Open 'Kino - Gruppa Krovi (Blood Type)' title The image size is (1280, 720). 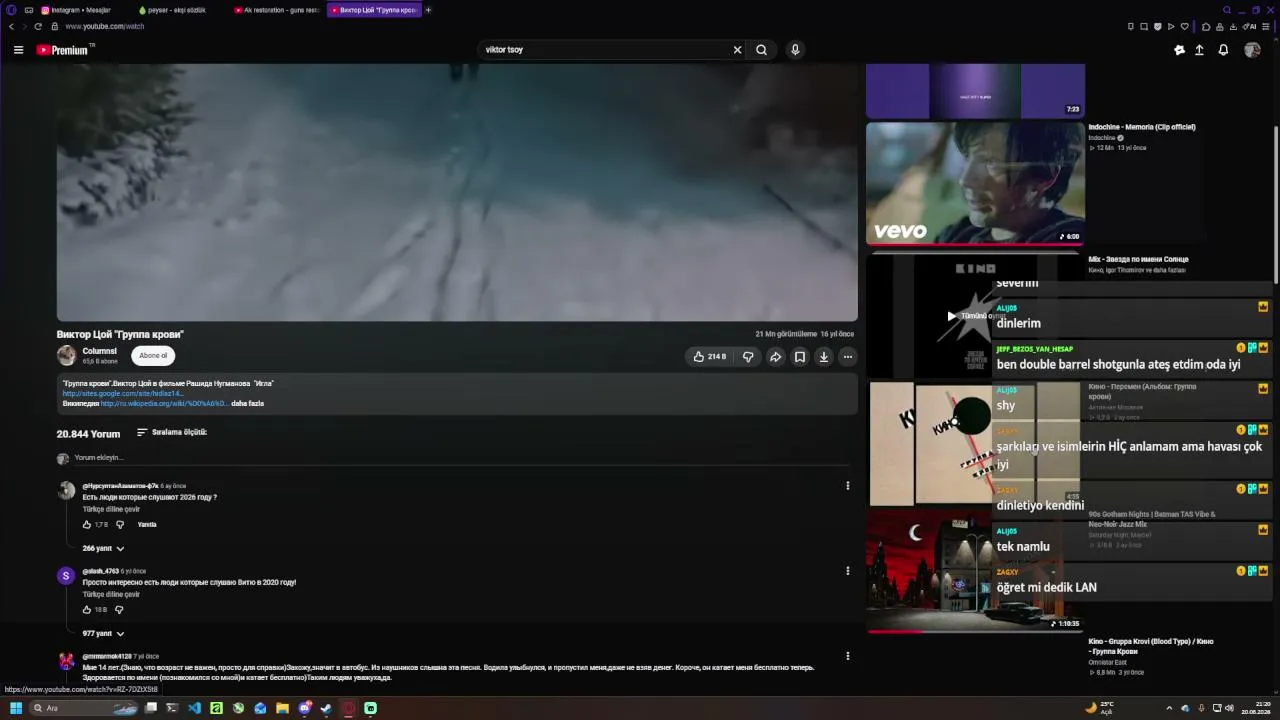[1151, 646]
